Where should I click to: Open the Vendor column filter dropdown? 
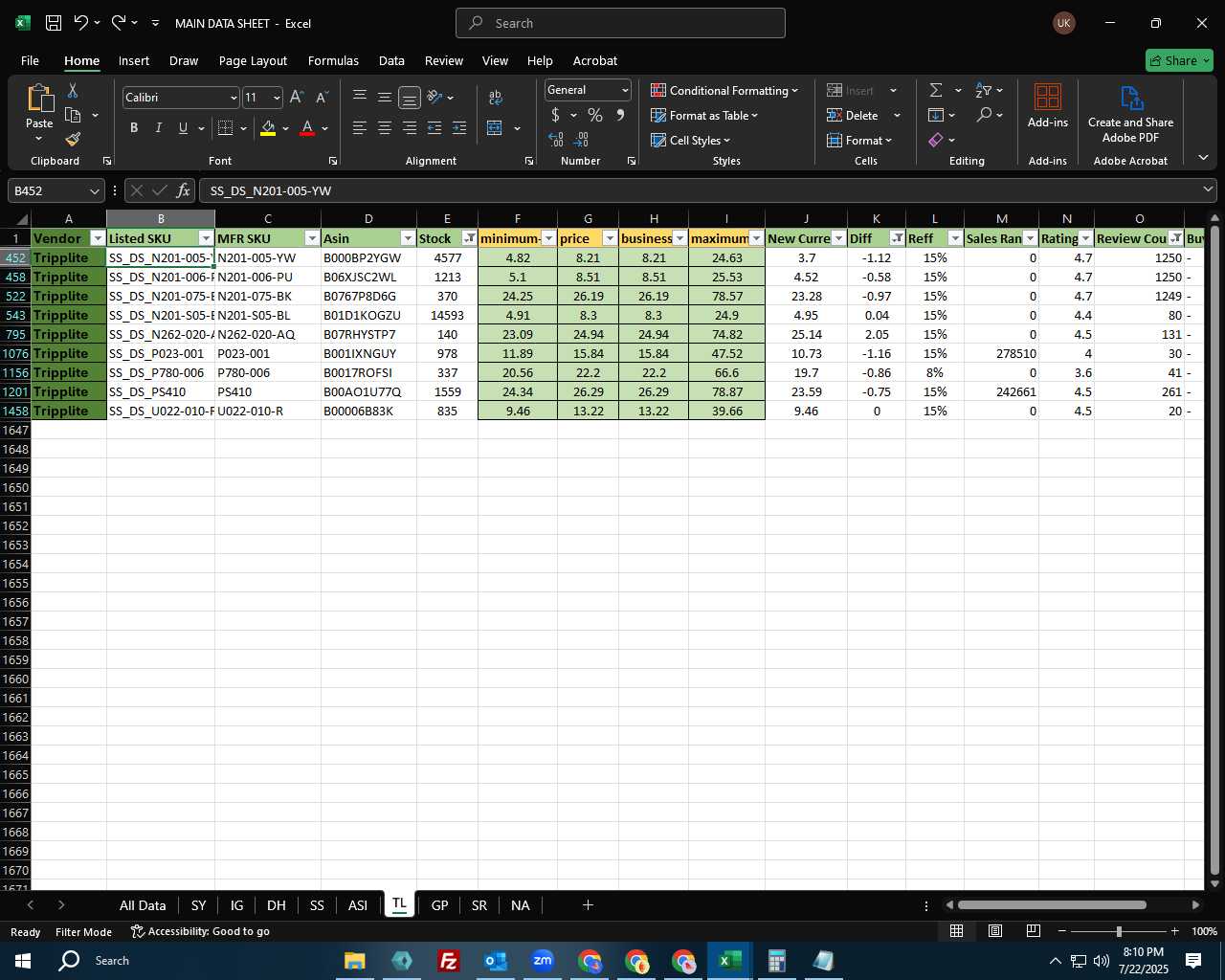(98, 238)
